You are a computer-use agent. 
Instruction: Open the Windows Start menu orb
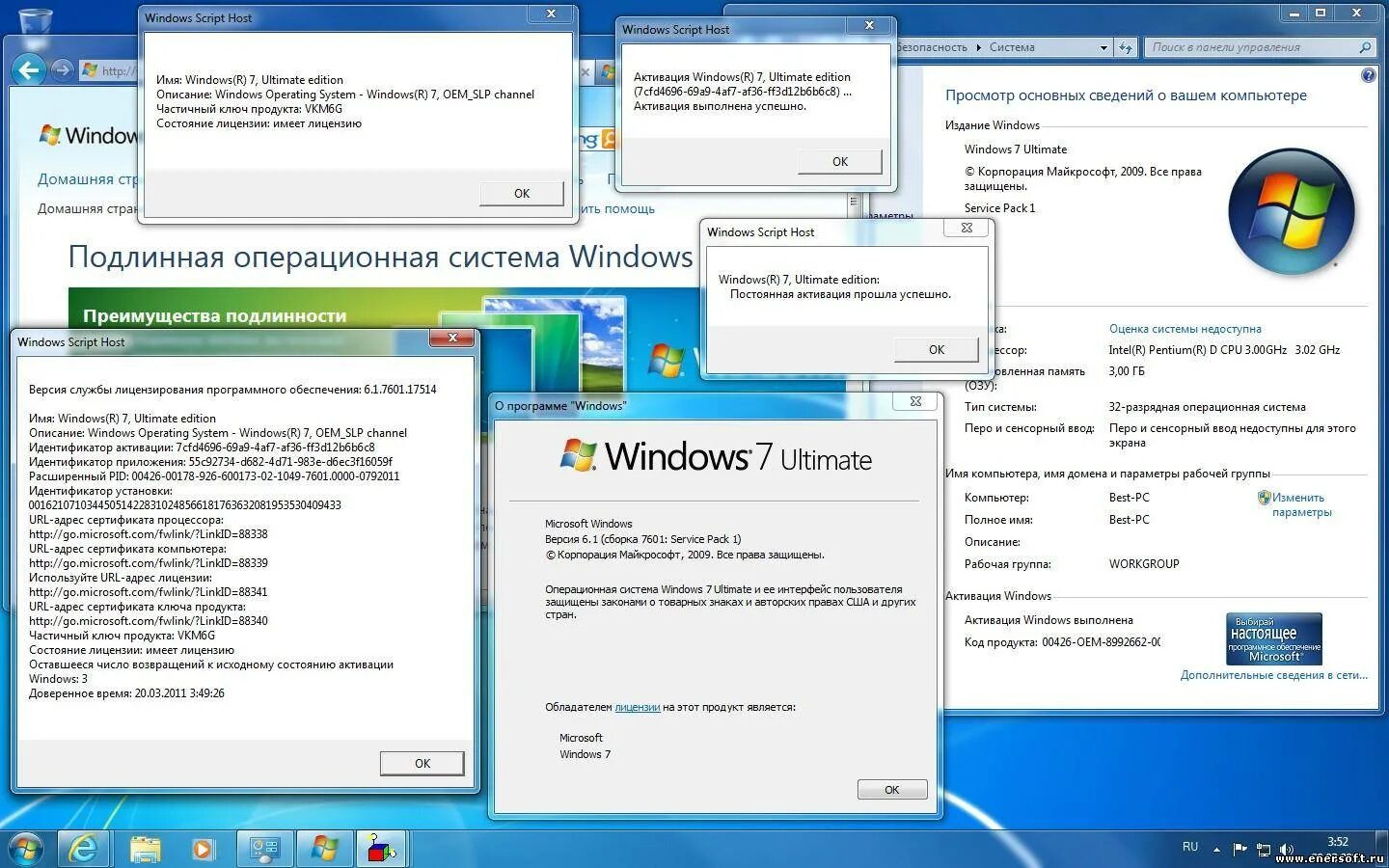pos(26,849)
